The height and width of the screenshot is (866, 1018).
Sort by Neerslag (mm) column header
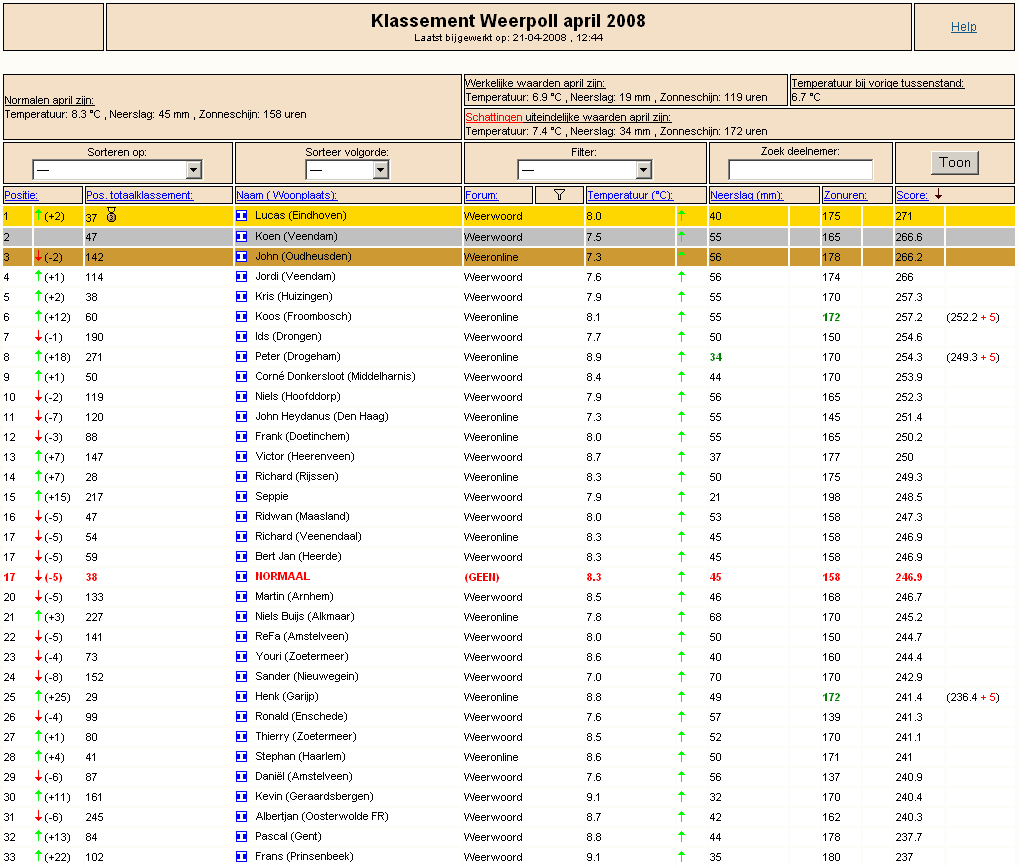point(746,195)
